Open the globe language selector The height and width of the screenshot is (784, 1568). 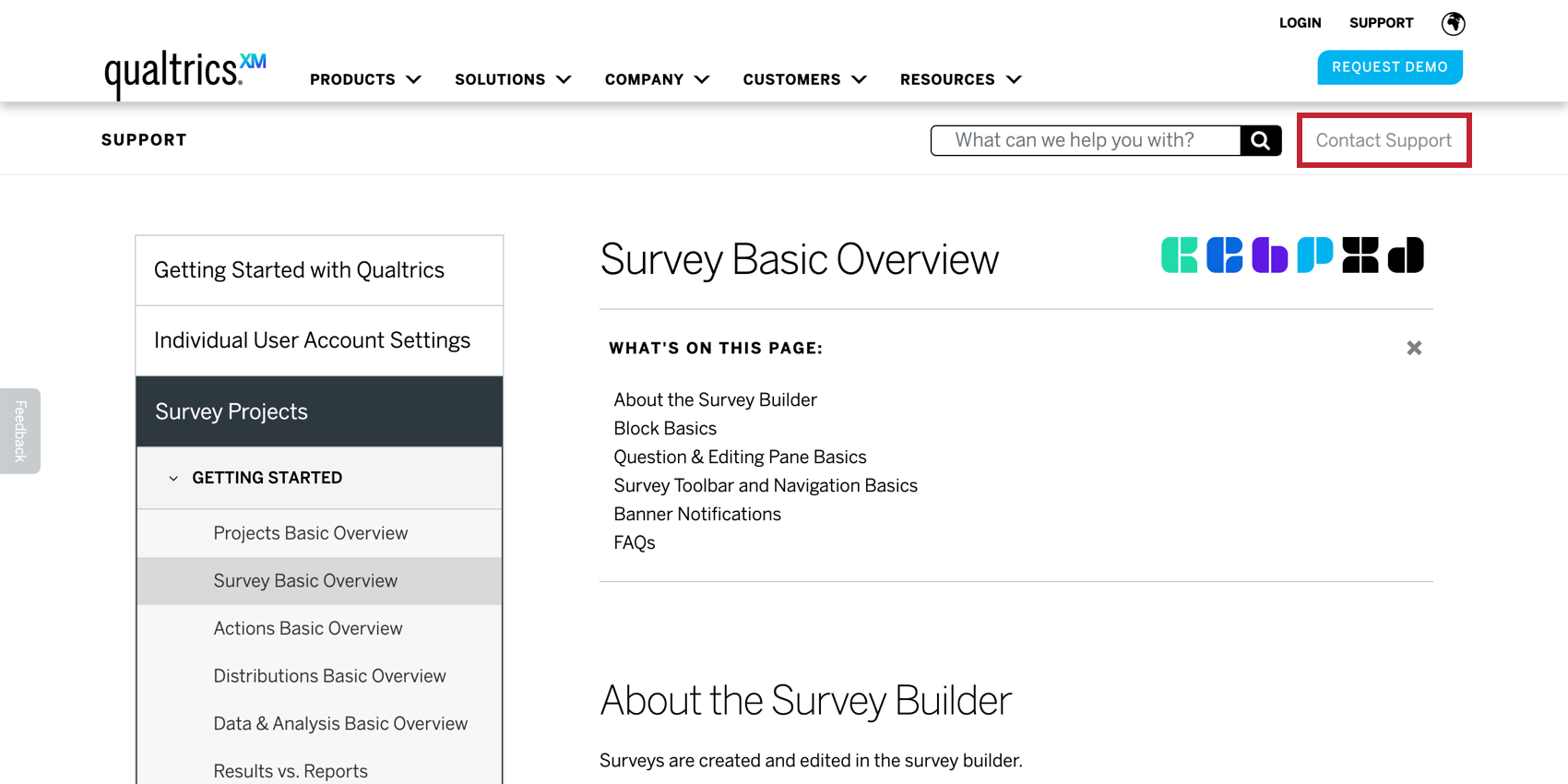[x=1454, y=23]
